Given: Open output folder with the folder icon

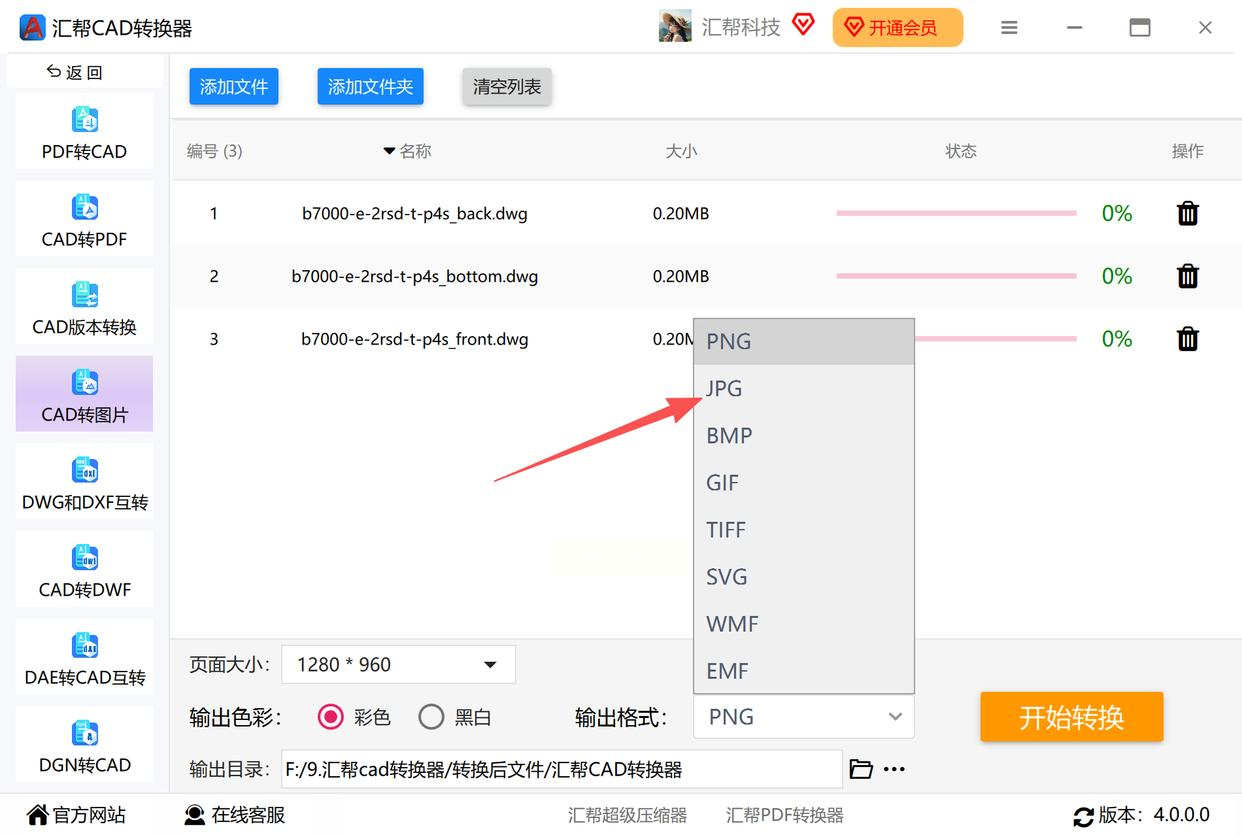Looking at the screenshot, I should pyautogui.click(x=860, y=769).
